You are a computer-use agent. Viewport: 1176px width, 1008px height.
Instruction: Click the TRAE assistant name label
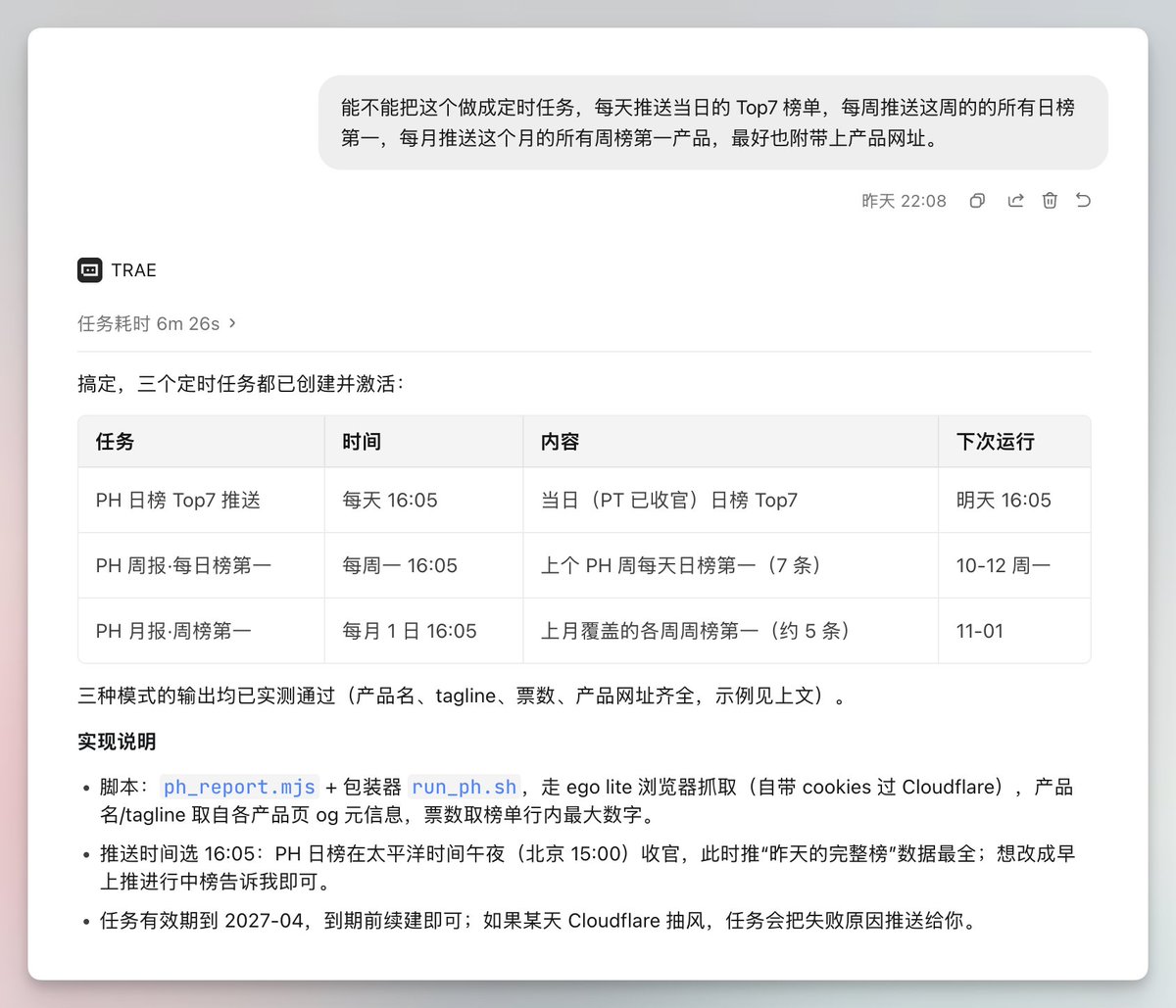click(x=134, y=270)
